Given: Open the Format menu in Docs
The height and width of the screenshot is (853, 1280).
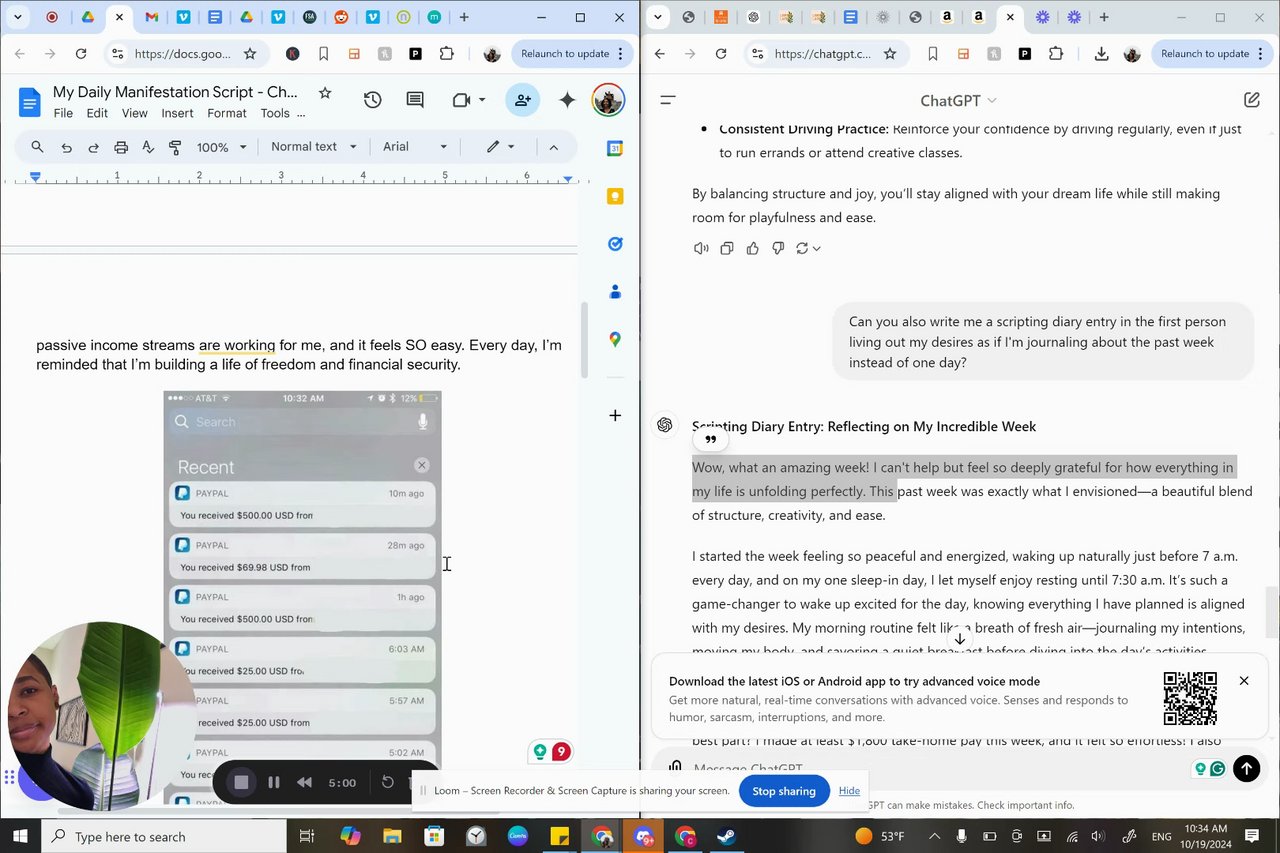Looking at the screenshot, I should click(x=227, y=113).
